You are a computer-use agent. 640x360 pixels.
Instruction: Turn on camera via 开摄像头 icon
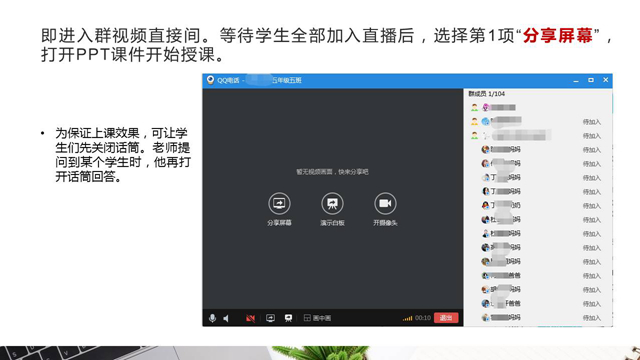click(x=385, y=203)
